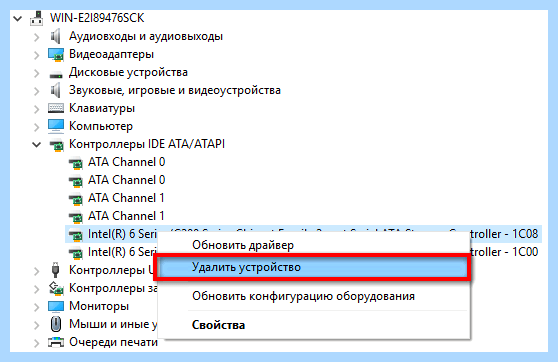Choose Обновить драйвер from context menu
Viewport: 558px width, 362px height.
click(x=314, y=245)
